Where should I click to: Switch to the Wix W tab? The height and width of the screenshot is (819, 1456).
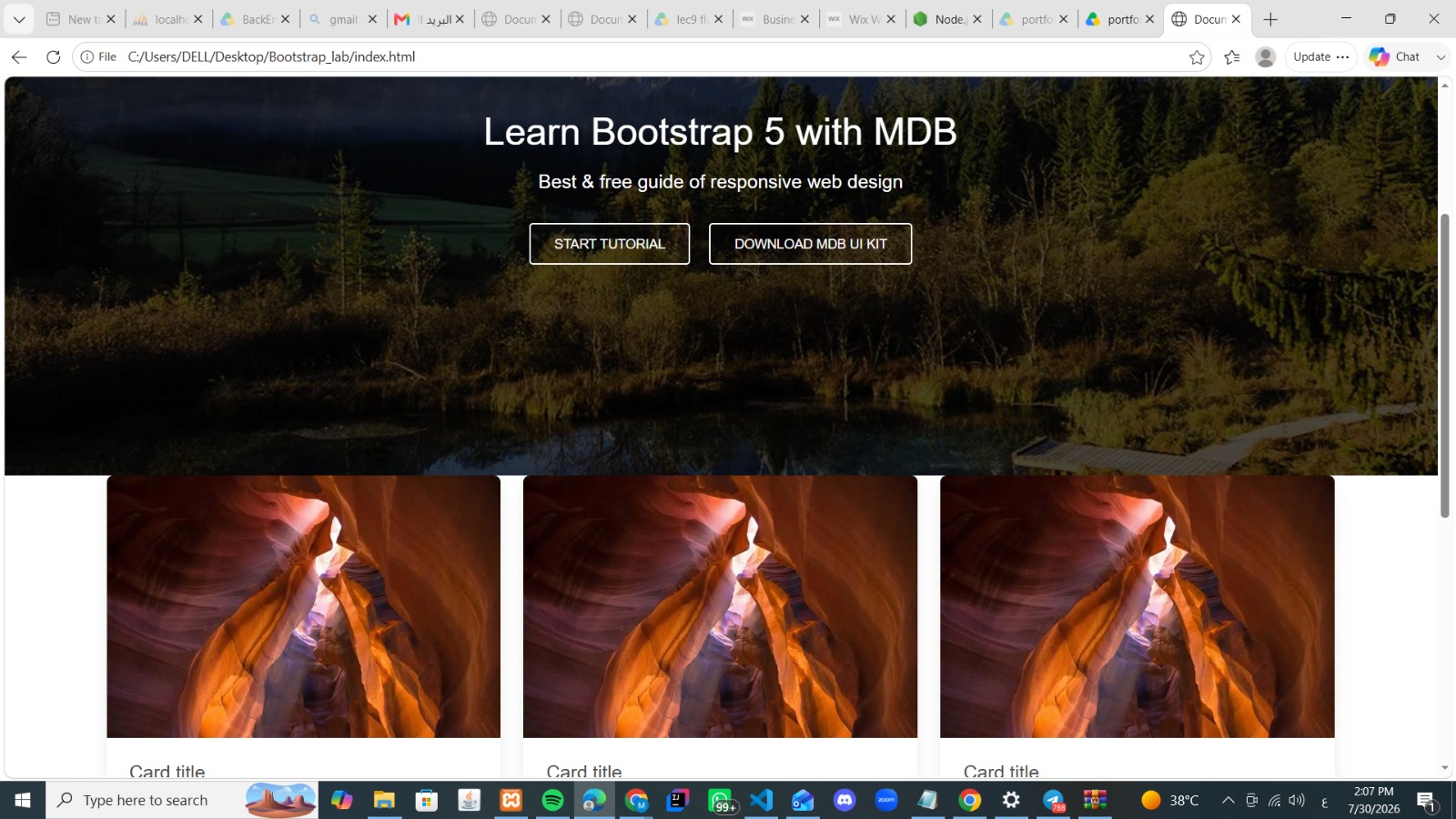tap(863, 19)
